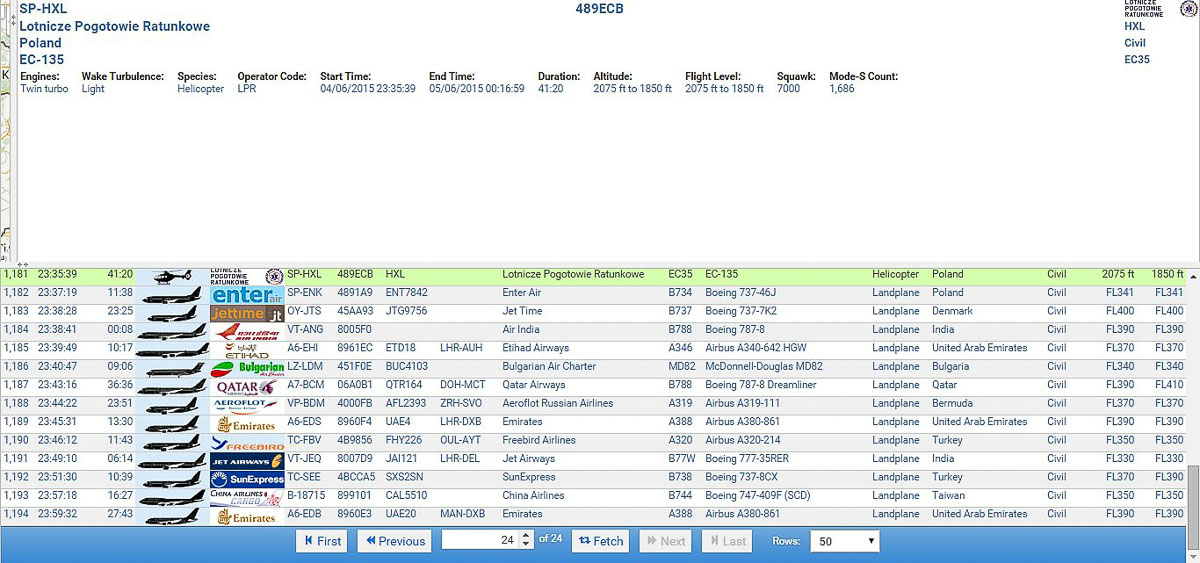The image size is (1200, 563).
Task: Click the Jet Airways logo
Action: 247,460
